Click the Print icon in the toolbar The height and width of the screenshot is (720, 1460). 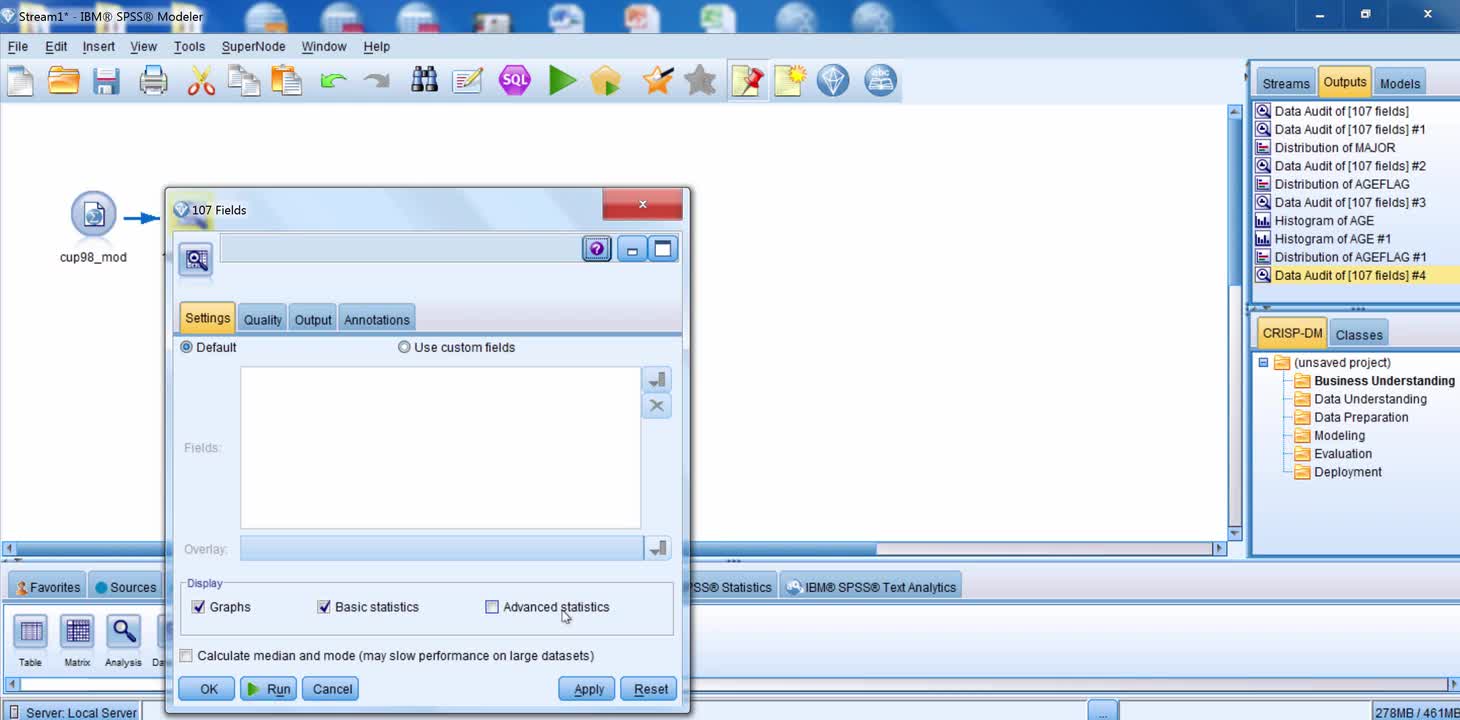pyautogui.click(x=153, y=81)
